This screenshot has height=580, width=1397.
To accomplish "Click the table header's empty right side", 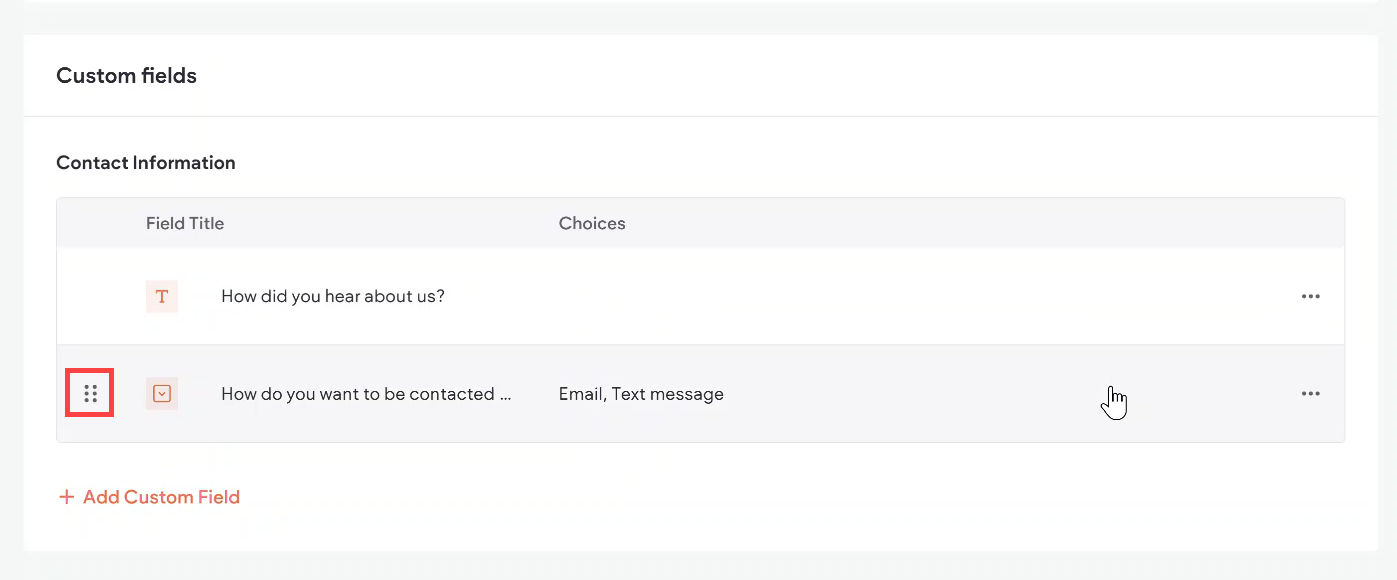I will point(1000,224).
